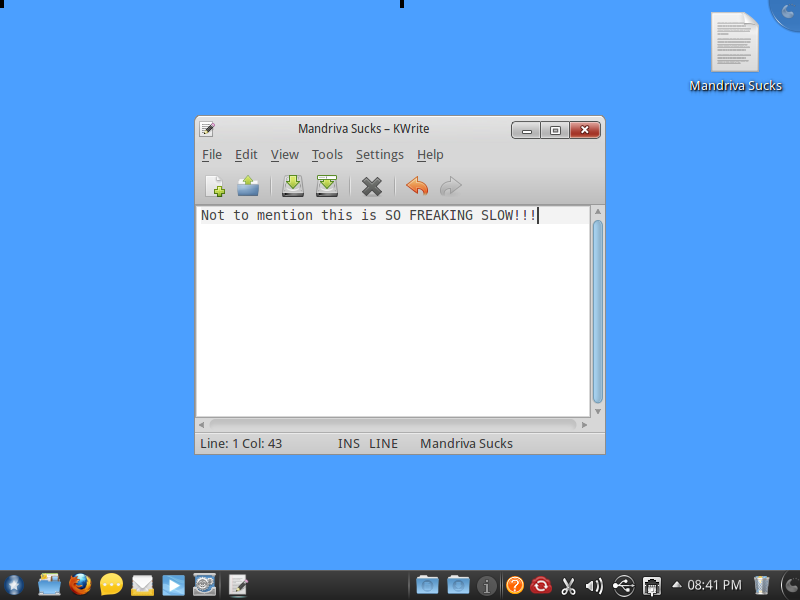This screenshot has width=800, height=600.
Task: Open the yellow chat bubble messenger
Action: [111, 585]
